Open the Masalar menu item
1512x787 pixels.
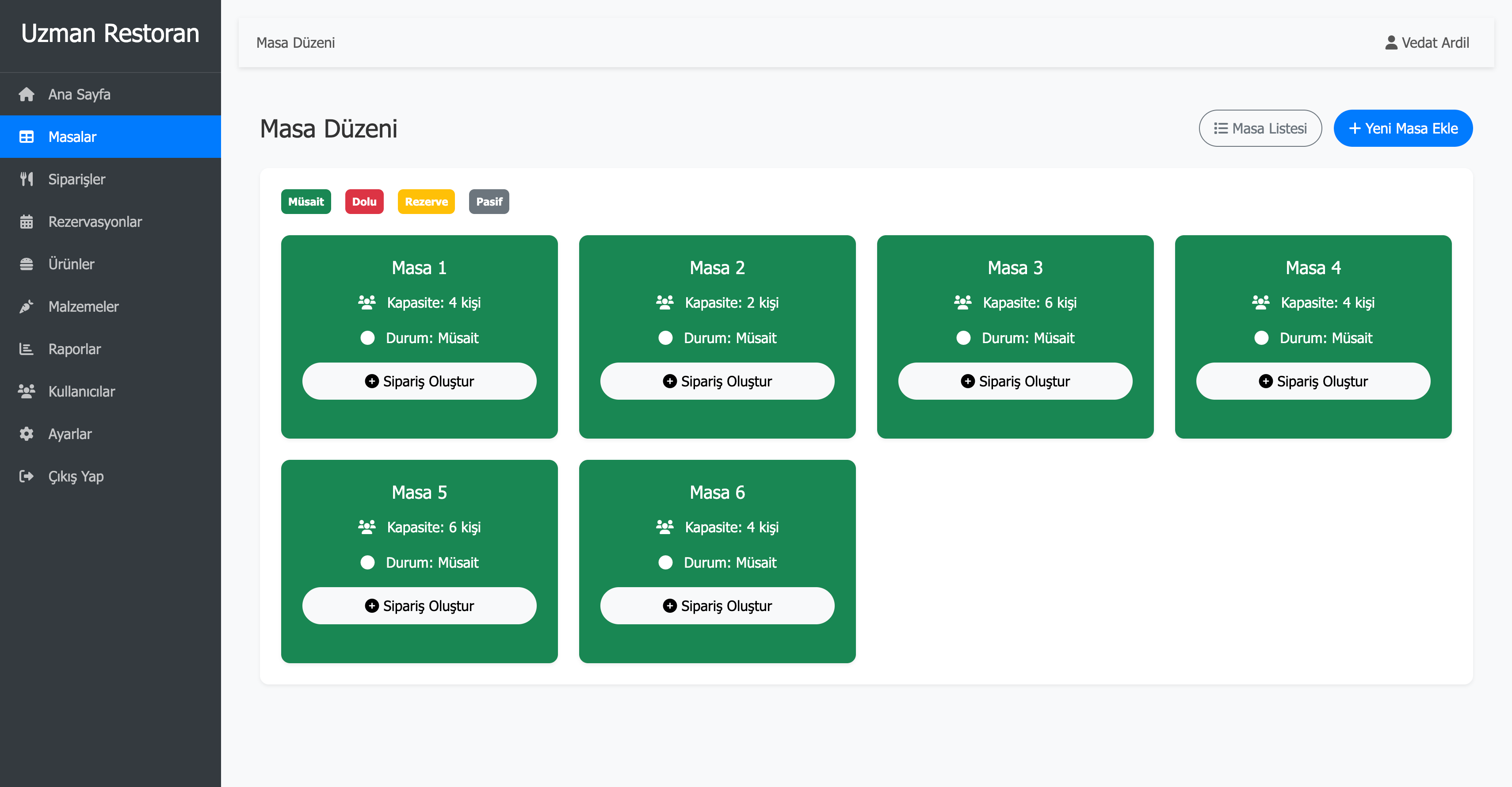tap(72, 137)
